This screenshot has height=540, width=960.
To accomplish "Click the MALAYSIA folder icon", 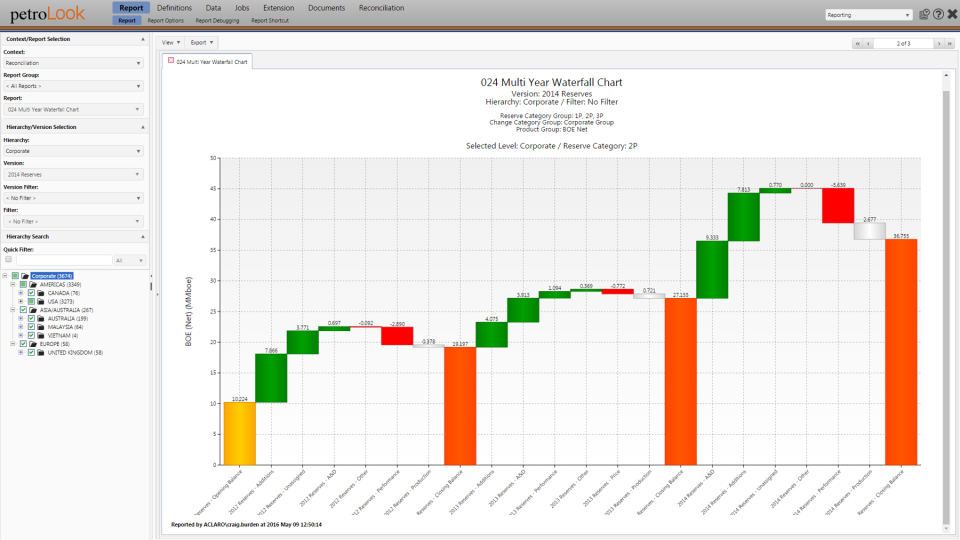I will coord(41,327).
